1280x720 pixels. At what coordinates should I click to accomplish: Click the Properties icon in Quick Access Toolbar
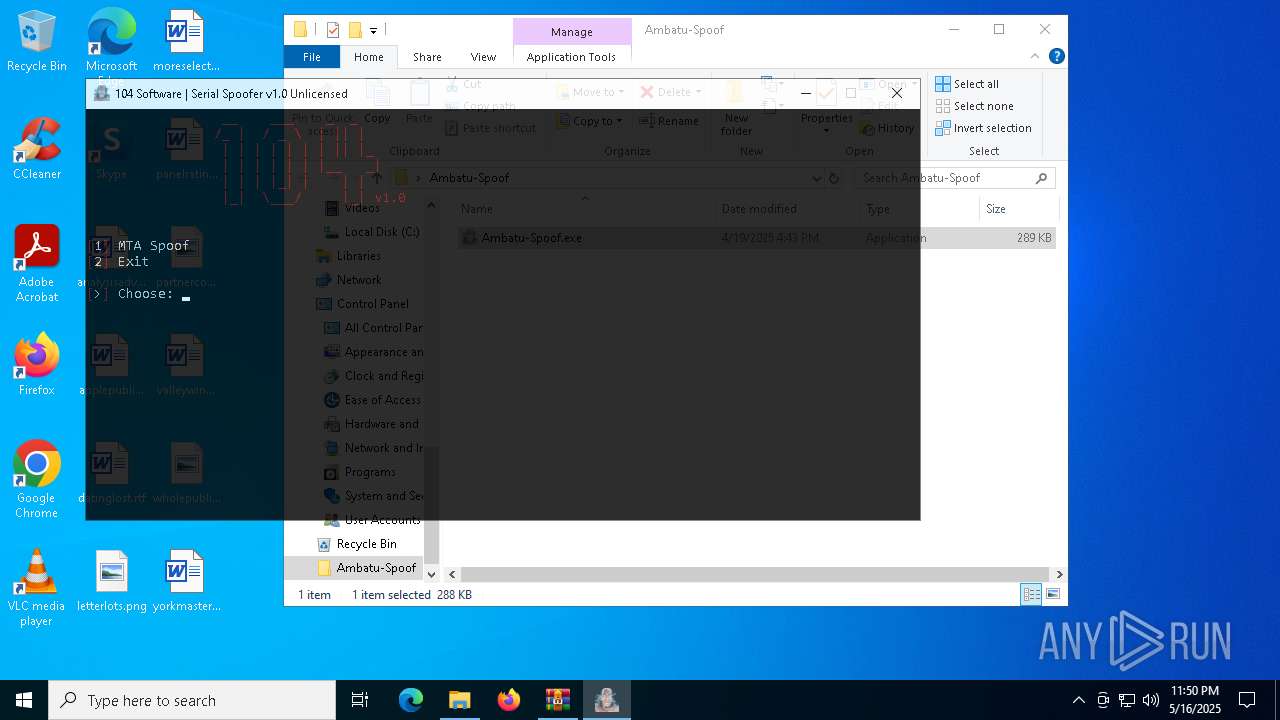(x=333, y=30)
